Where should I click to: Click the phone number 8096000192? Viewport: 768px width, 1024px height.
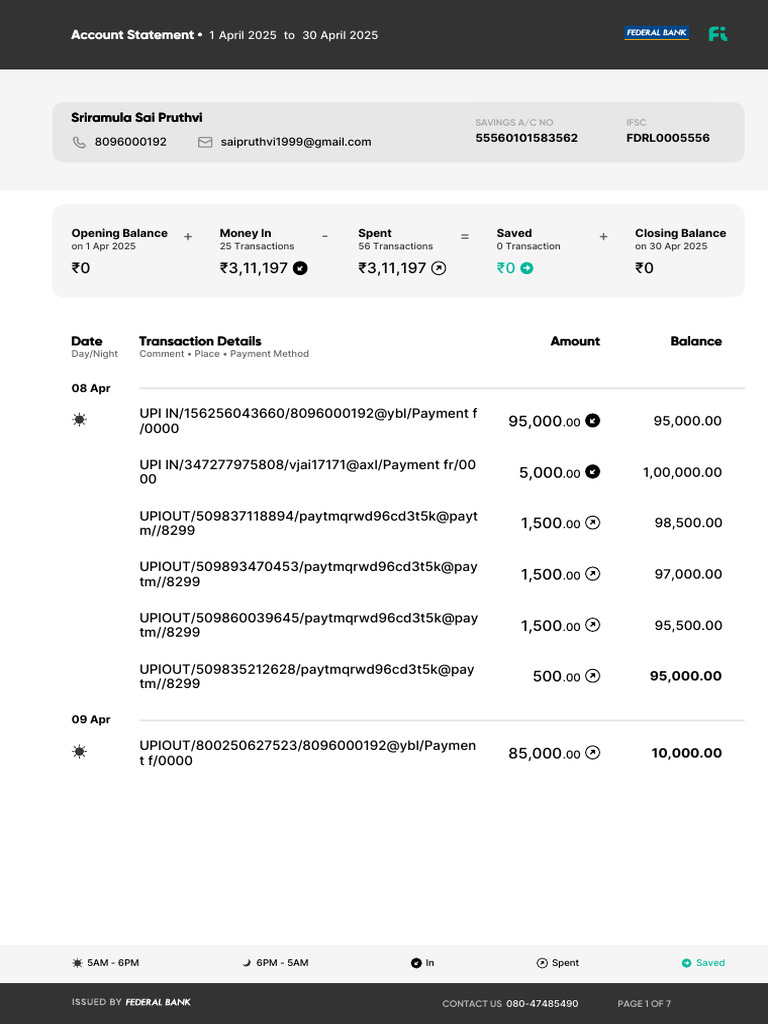pyautogui.click(x=131, y=142)
